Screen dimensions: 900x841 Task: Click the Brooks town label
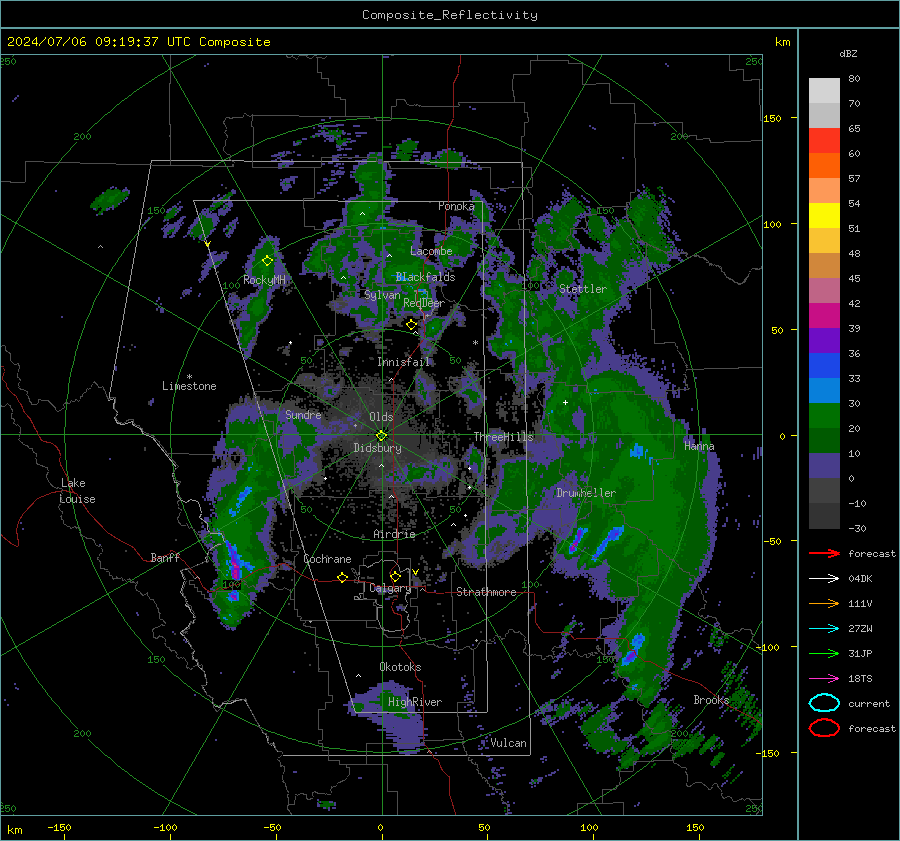[711, 700]
